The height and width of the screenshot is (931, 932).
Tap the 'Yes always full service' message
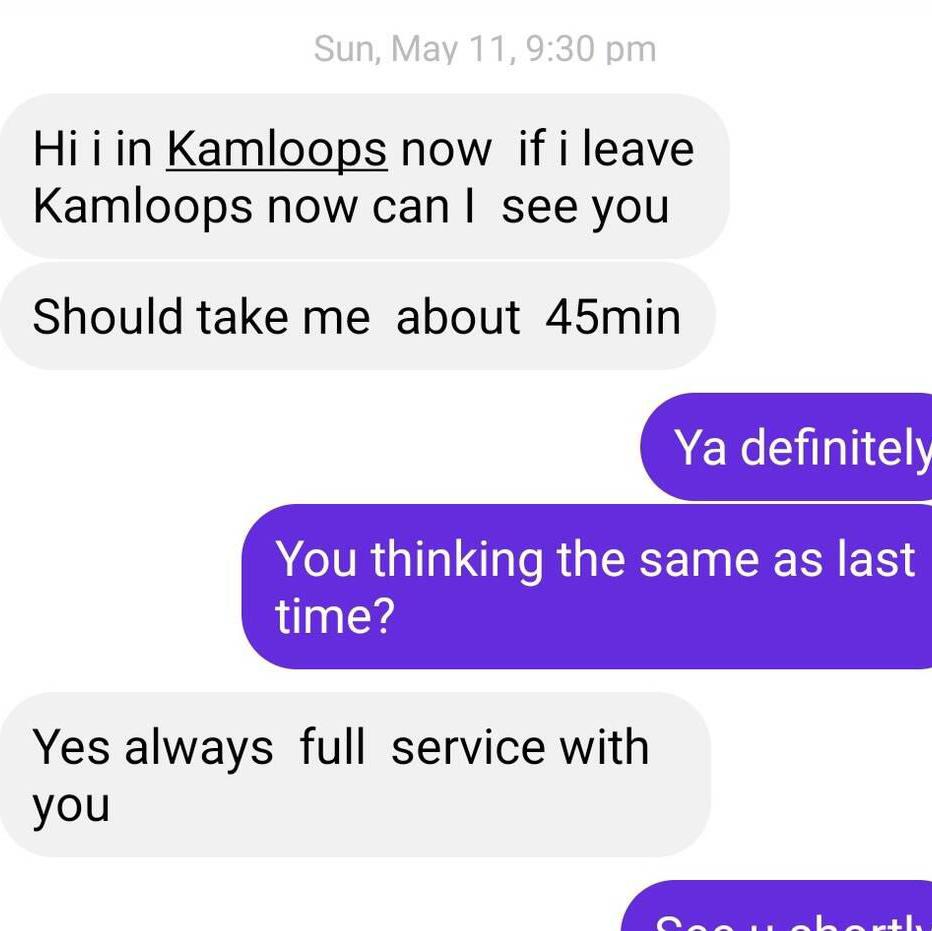coord(355,774)
